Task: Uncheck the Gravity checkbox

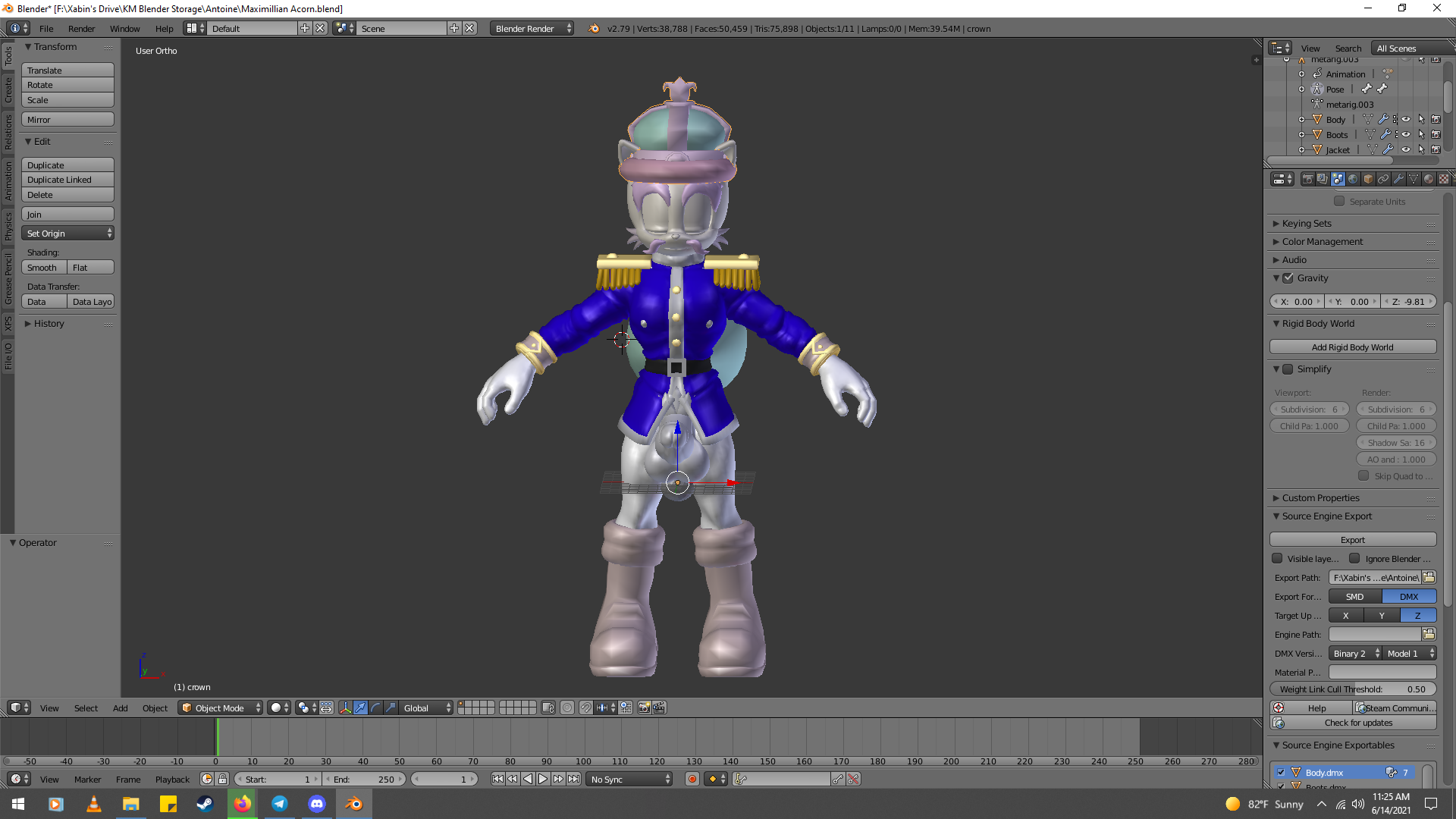Action: tap(1288, 278)
